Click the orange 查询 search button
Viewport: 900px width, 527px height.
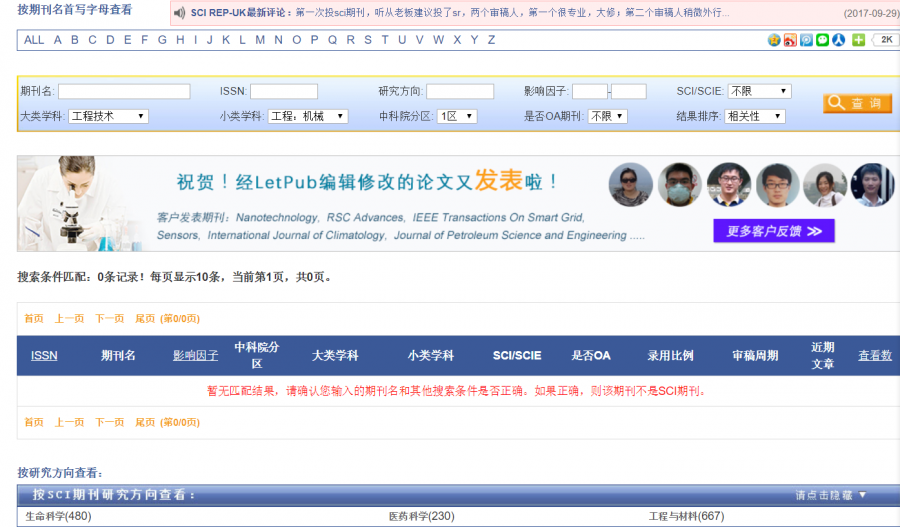point(857,103)
